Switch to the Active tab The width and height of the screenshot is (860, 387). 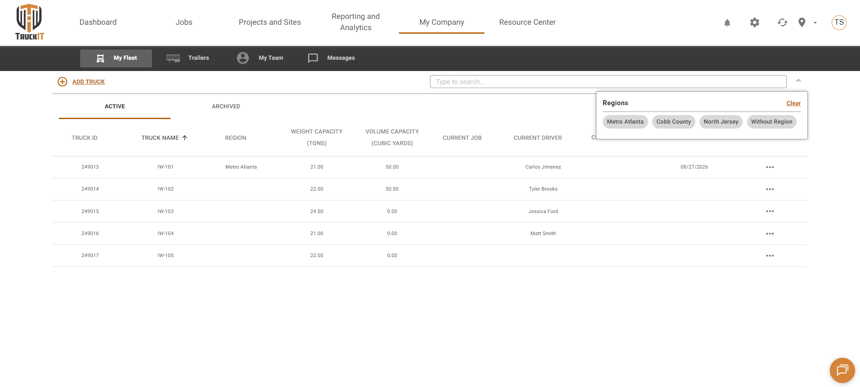tap(115, 106)
